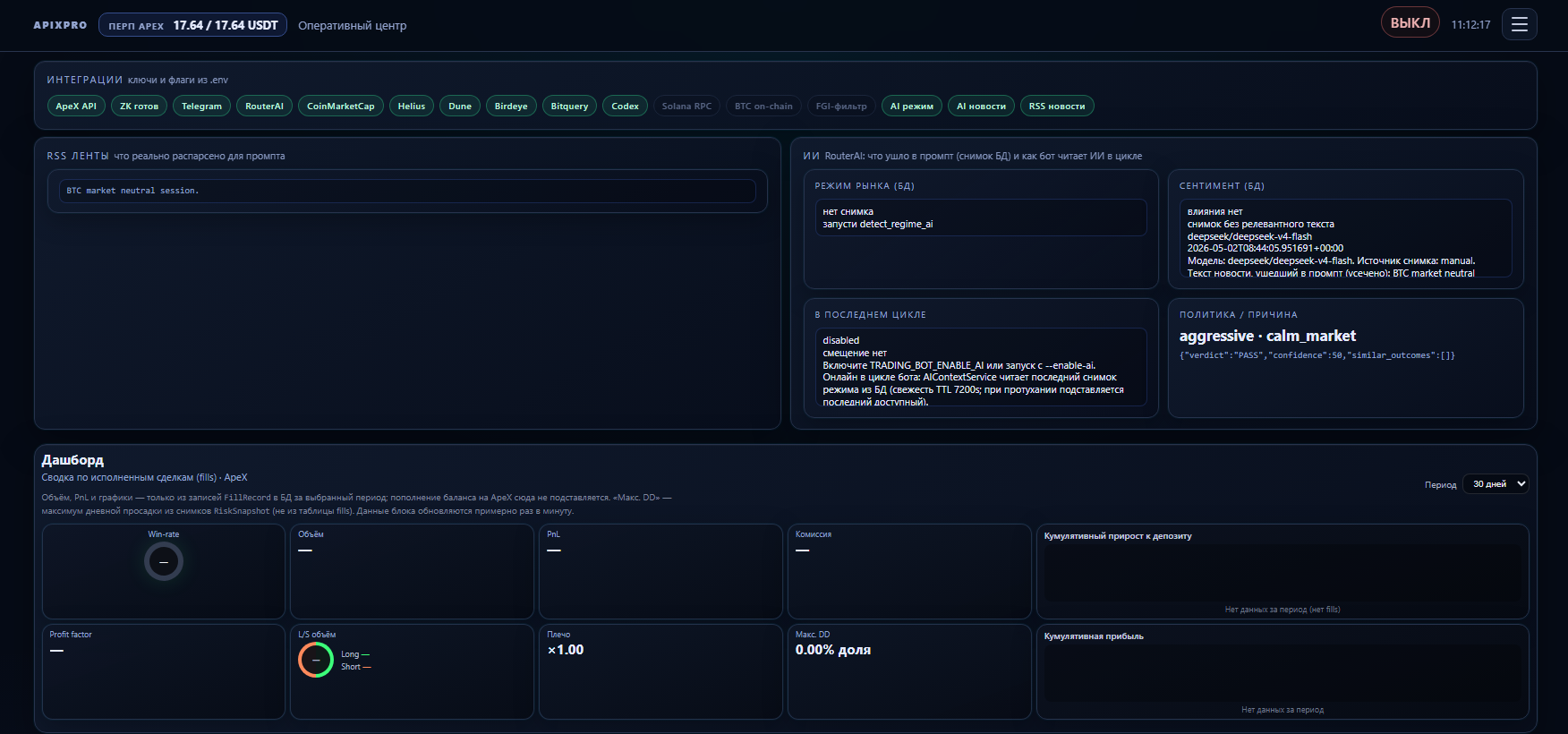1568x734 pixels.
Task: Click the RouterAI integration chip
Action: pos(264,106)
